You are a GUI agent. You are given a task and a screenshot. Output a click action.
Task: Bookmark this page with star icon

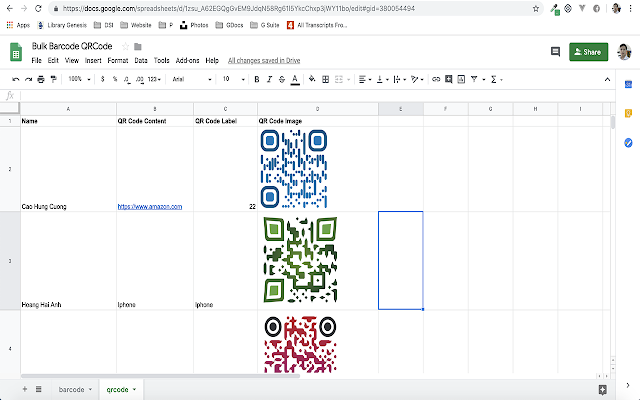pyautogui.click(x=536, y=9)
